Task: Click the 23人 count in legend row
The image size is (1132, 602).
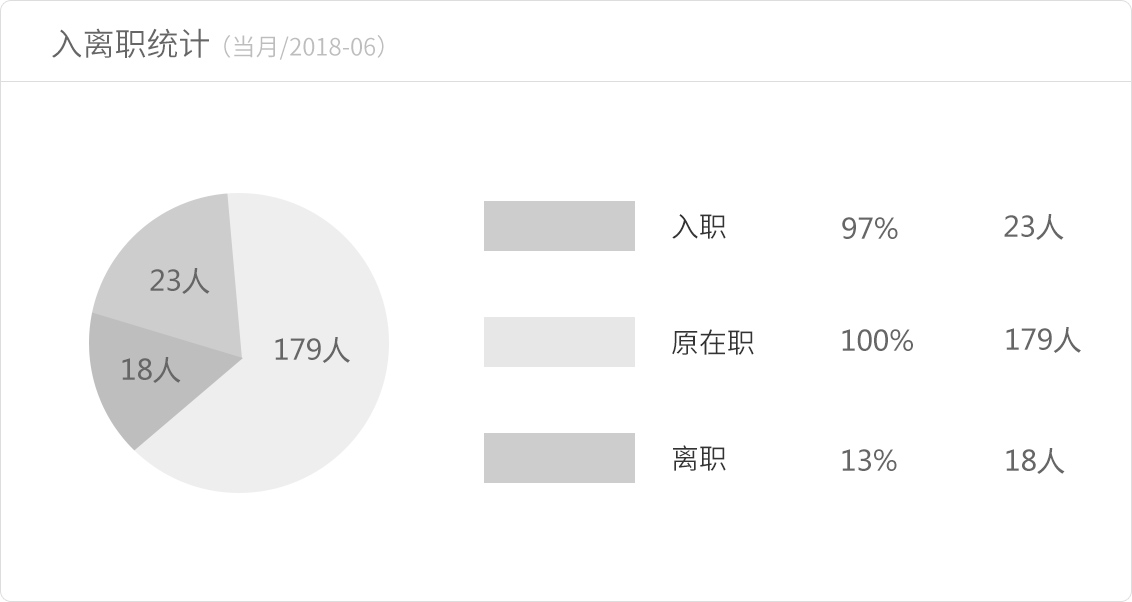Action: click(1033, 227)
